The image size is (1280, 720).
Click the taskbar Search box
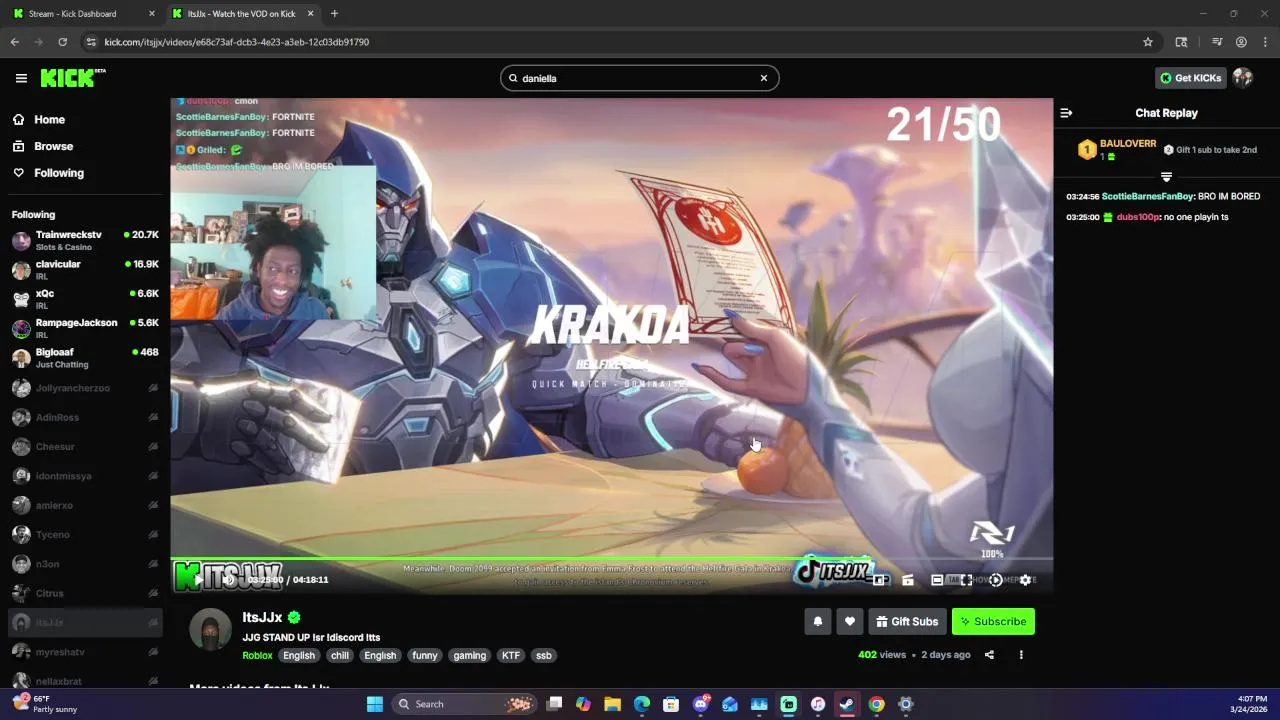point(463,704)
